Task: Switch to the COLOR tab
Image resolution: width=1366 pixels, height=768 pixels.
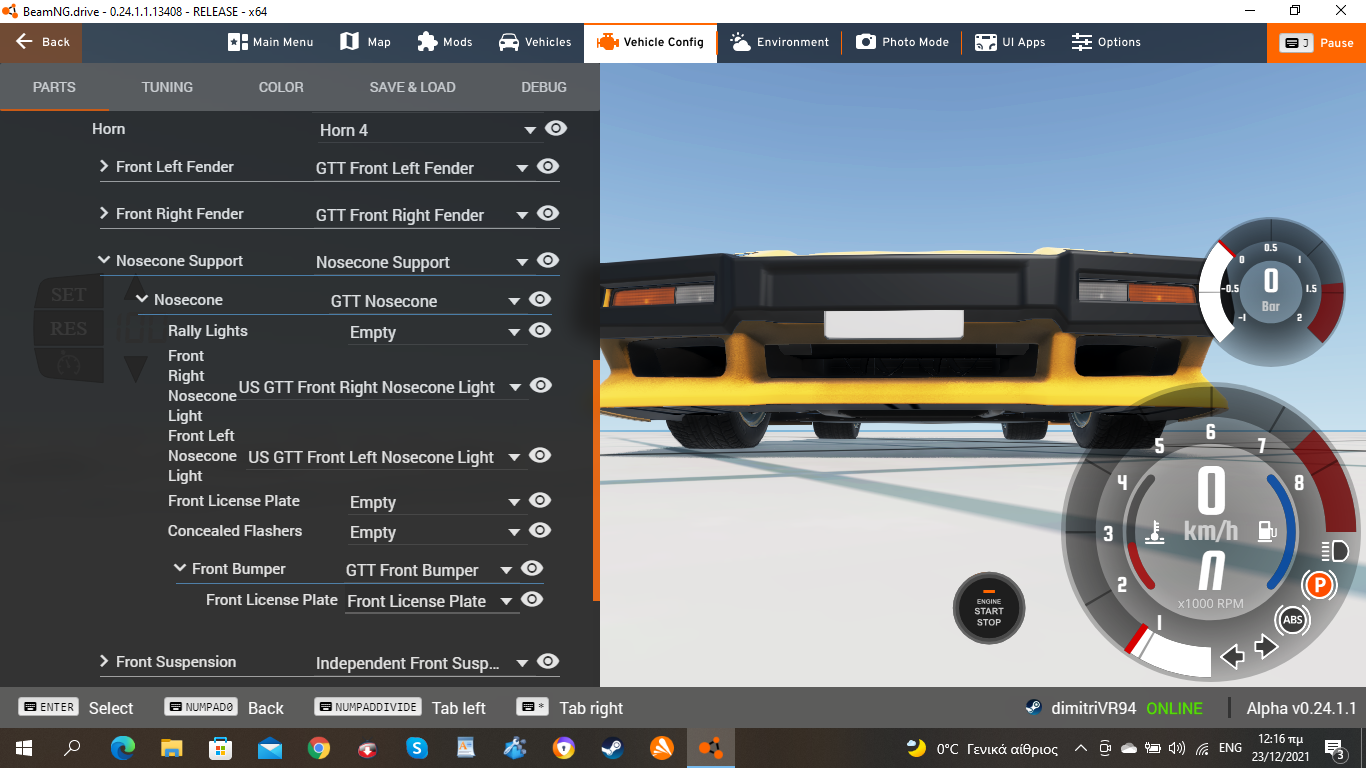Action: point(281,87)
